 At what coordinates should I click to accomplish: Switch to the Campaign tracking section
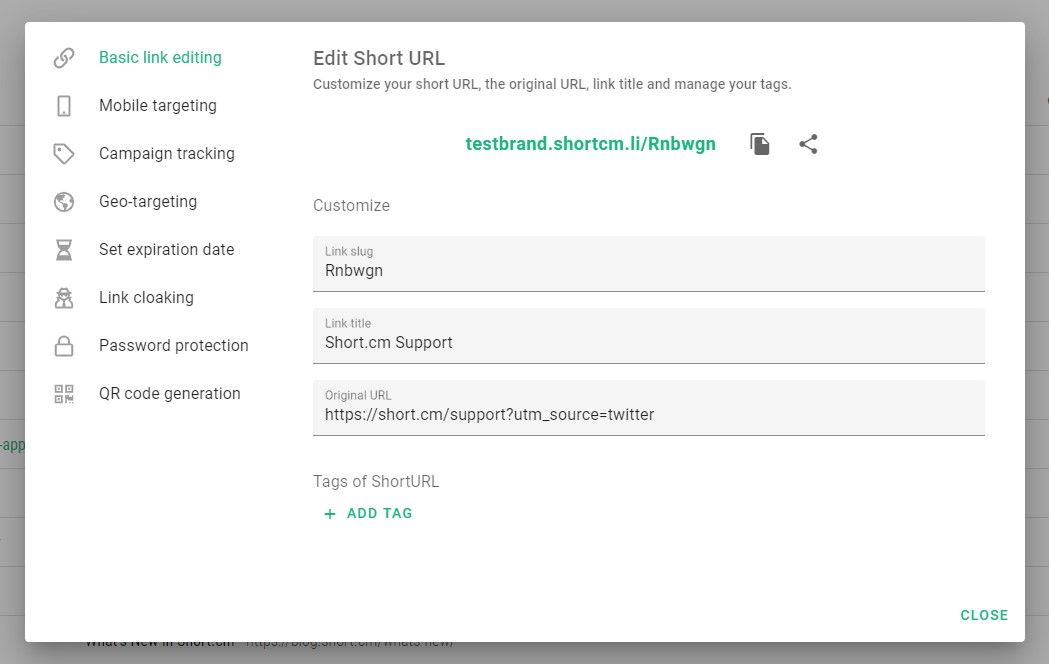point(166,153)
